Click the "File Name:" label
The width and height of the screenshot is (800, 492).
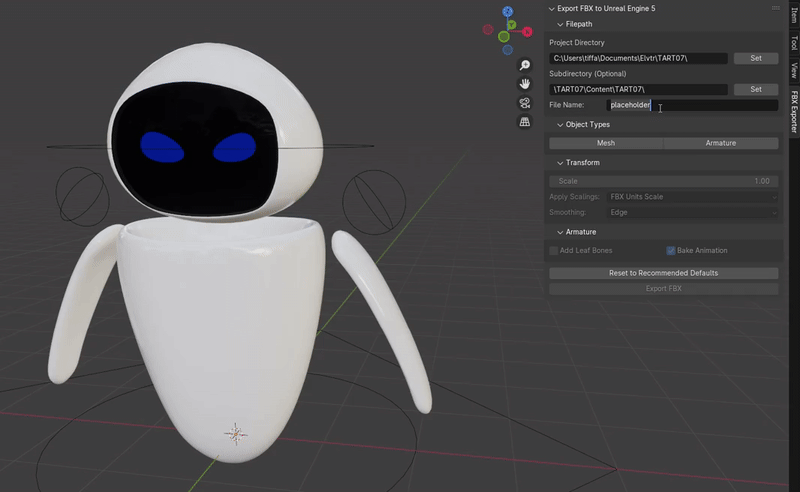pyautogui.click(x=566, y=105)
